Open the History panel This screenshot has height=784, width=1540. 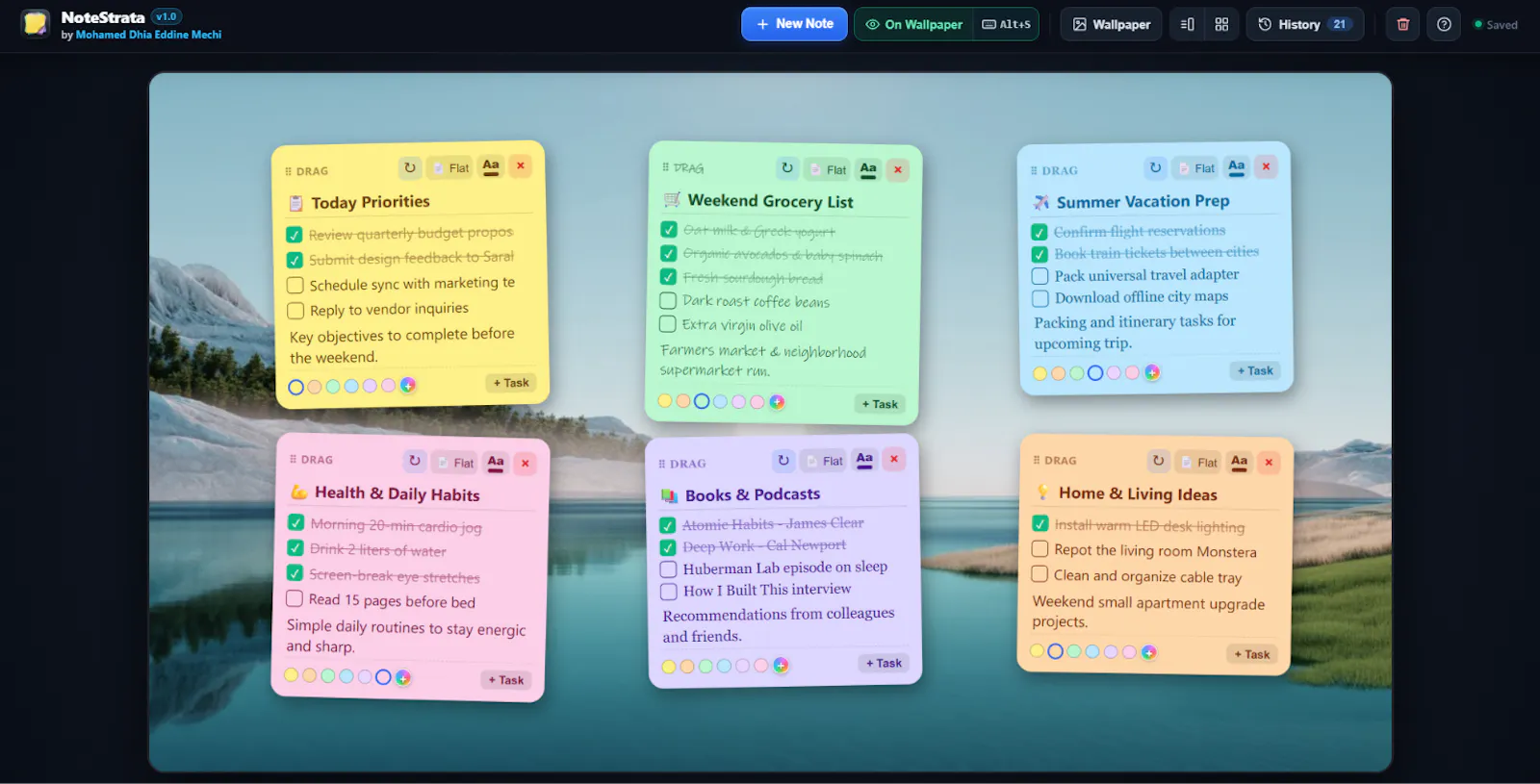point(1305,24)
